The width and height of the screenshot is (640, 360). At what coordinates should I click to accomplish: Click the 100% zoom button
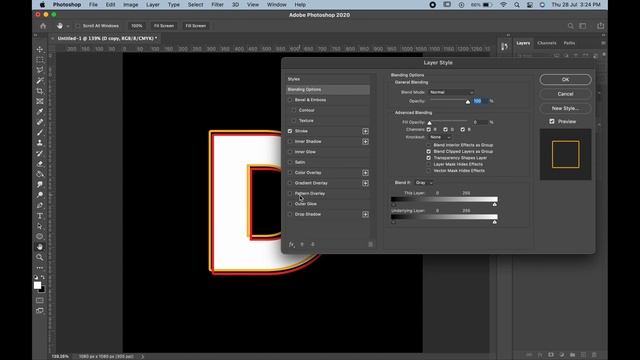click(x=137, y=26)
